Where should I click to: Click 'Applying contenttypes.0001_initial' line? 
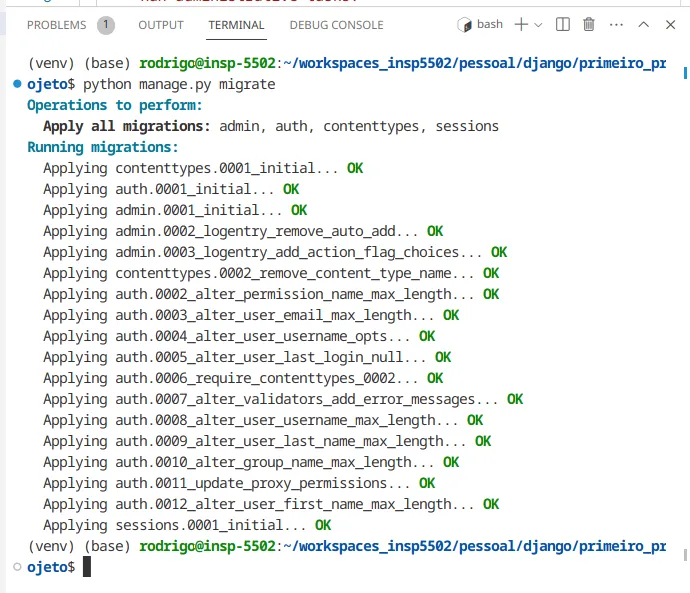tap(203, 168)
